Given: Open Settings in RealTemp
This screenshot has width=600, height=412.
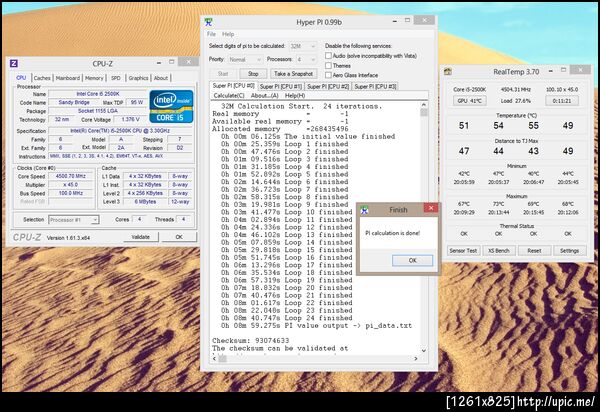Looking at the screenshot, I should click(569, 251).
